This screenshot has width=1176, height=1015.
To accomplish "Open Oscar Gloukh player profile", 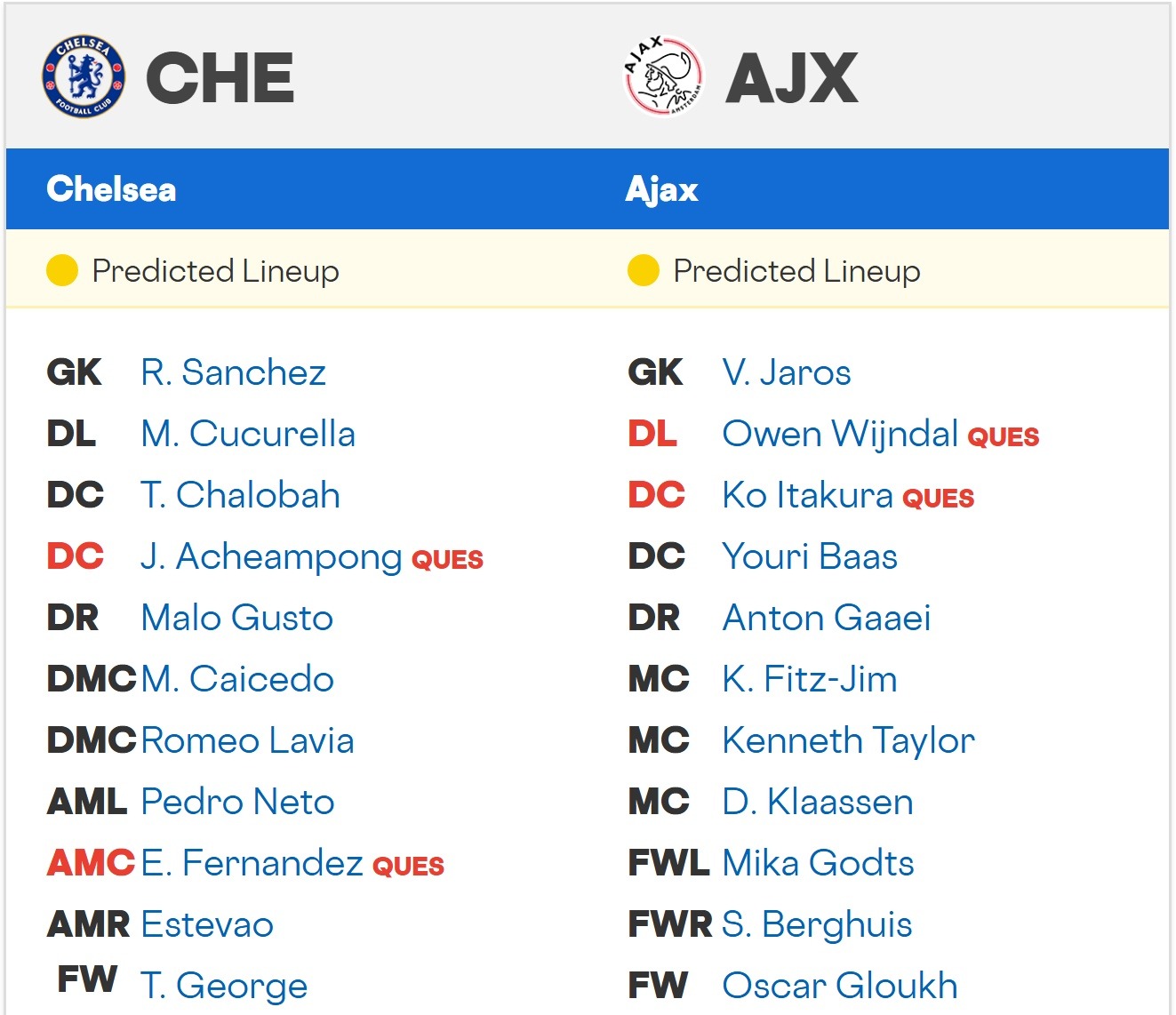I will click(840, 986).
